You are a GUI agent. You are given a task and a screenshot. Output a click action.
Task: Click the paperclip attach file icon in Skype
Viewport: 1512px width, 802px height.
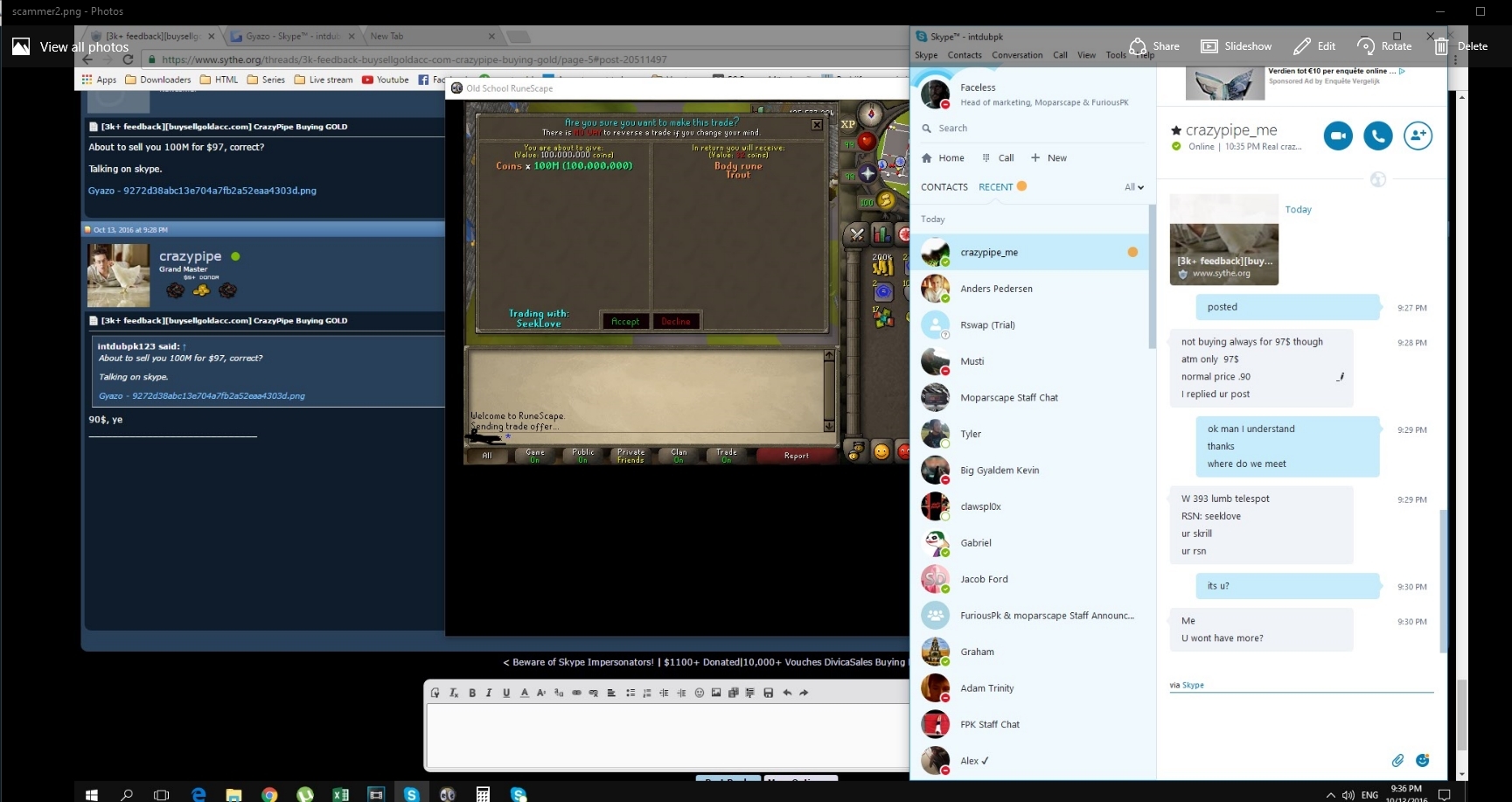click(1397, 760)
